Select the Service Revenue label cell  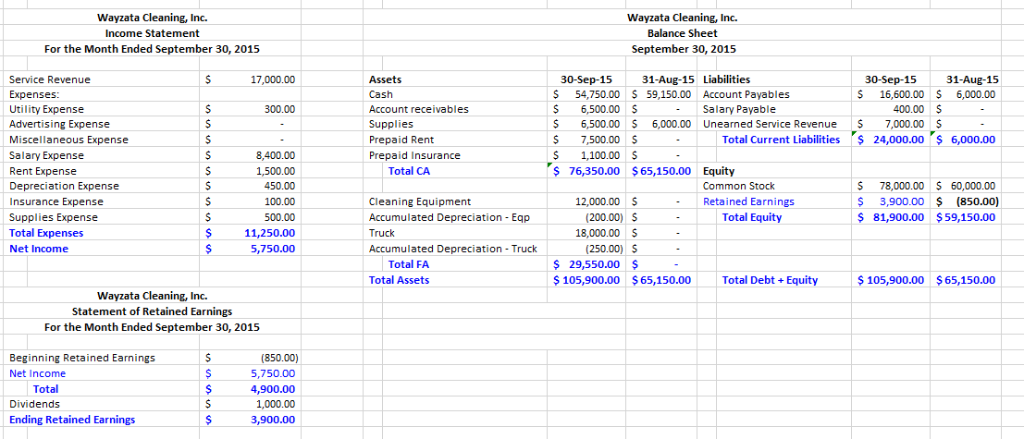point(50,80)
